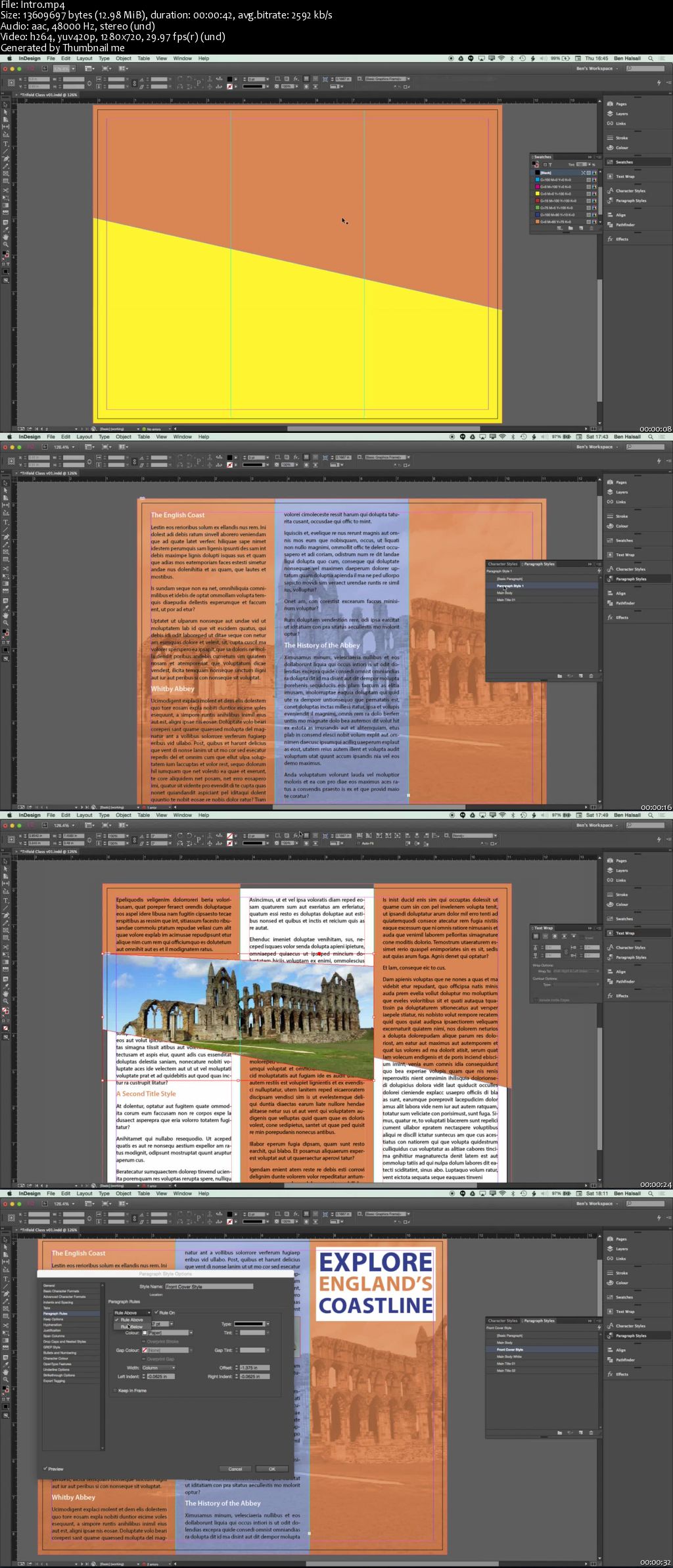Switch to Character Styles tab in 00:00:16 frame panel
The image size is (673, 1568).
503,564
